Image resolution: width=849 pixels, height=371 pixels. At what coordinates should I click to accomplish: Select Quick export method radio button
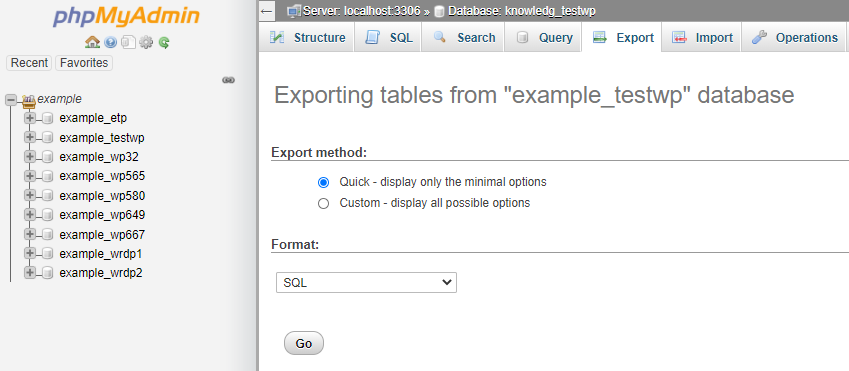(323, 183)
